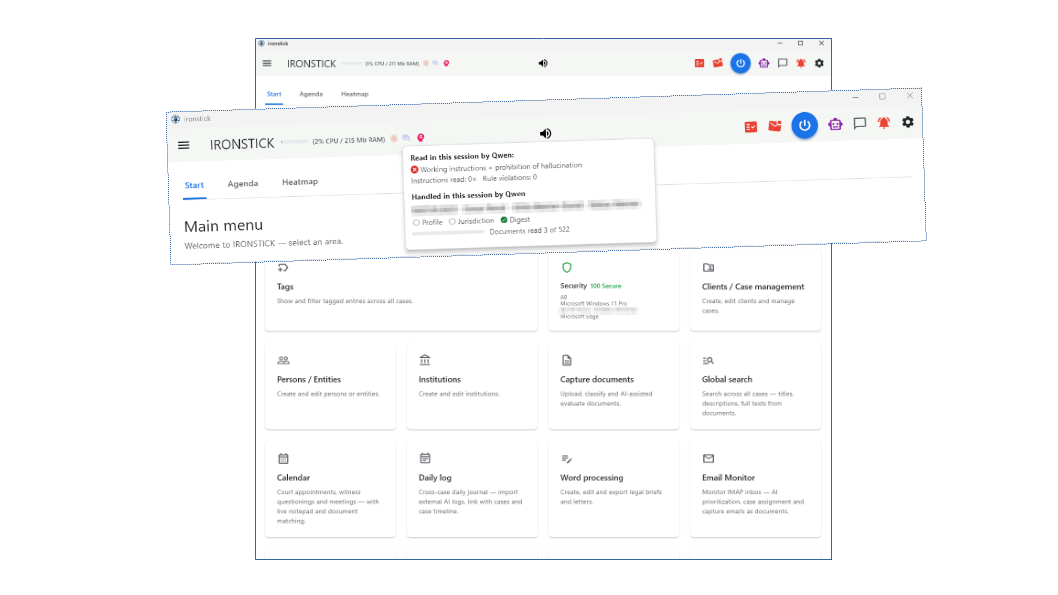Screen dimensions: 1058x595
Task: Switch to Agenda tab in back window
Action: pyautogui.click(x=311, y=94)
